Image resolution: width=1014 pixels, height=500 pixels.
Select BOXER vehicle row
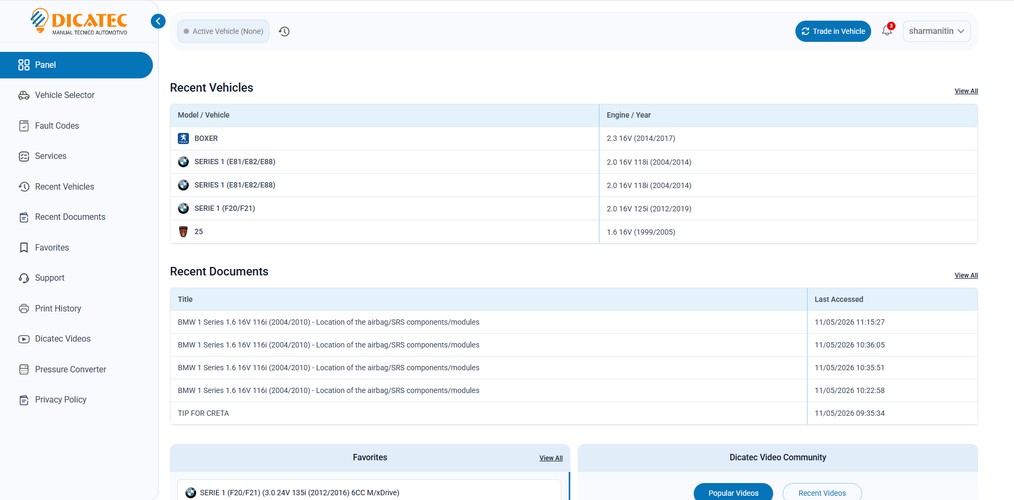574,138
